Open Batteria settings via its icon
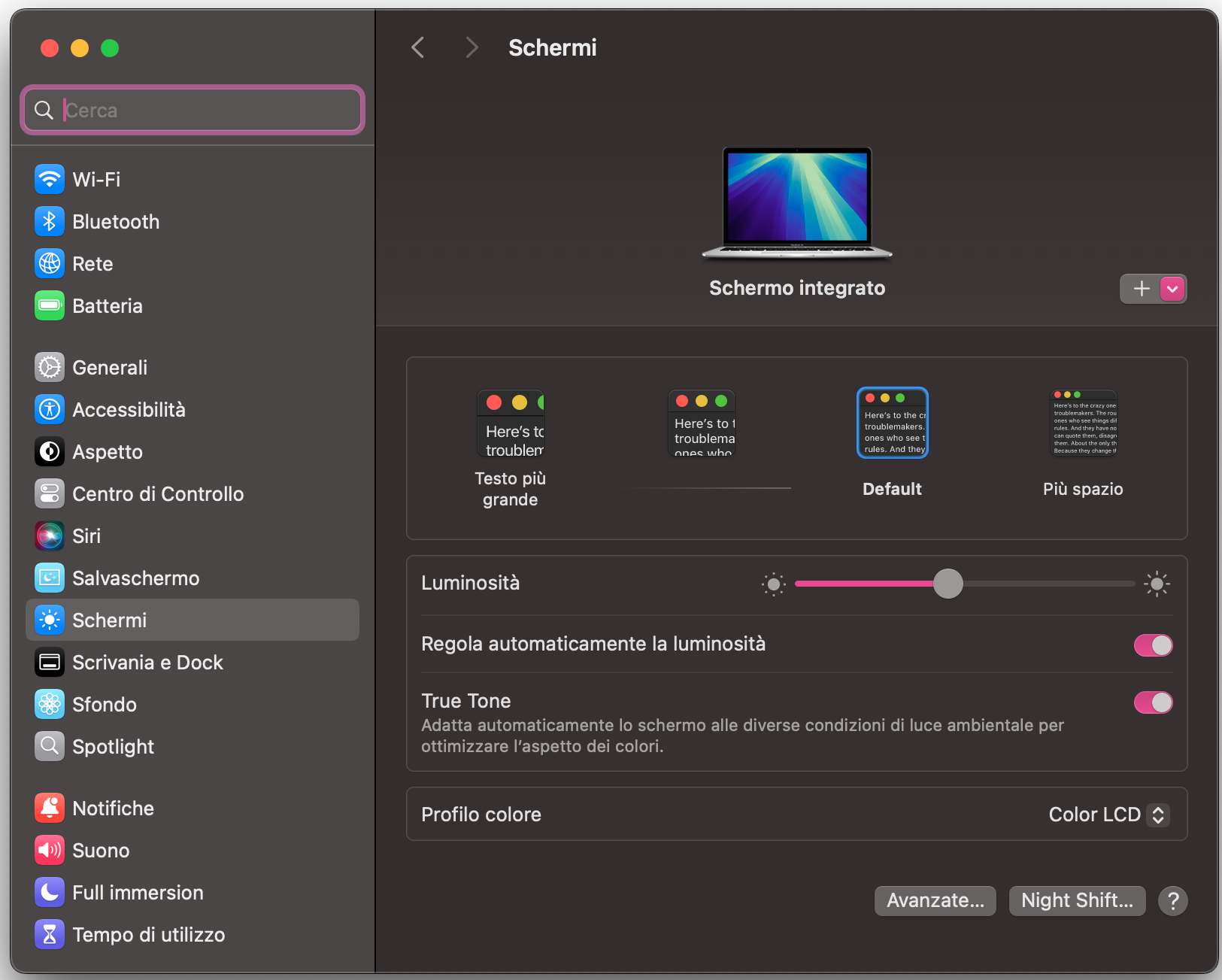This screenshot has height=980, width=1222. pos(49,305)
